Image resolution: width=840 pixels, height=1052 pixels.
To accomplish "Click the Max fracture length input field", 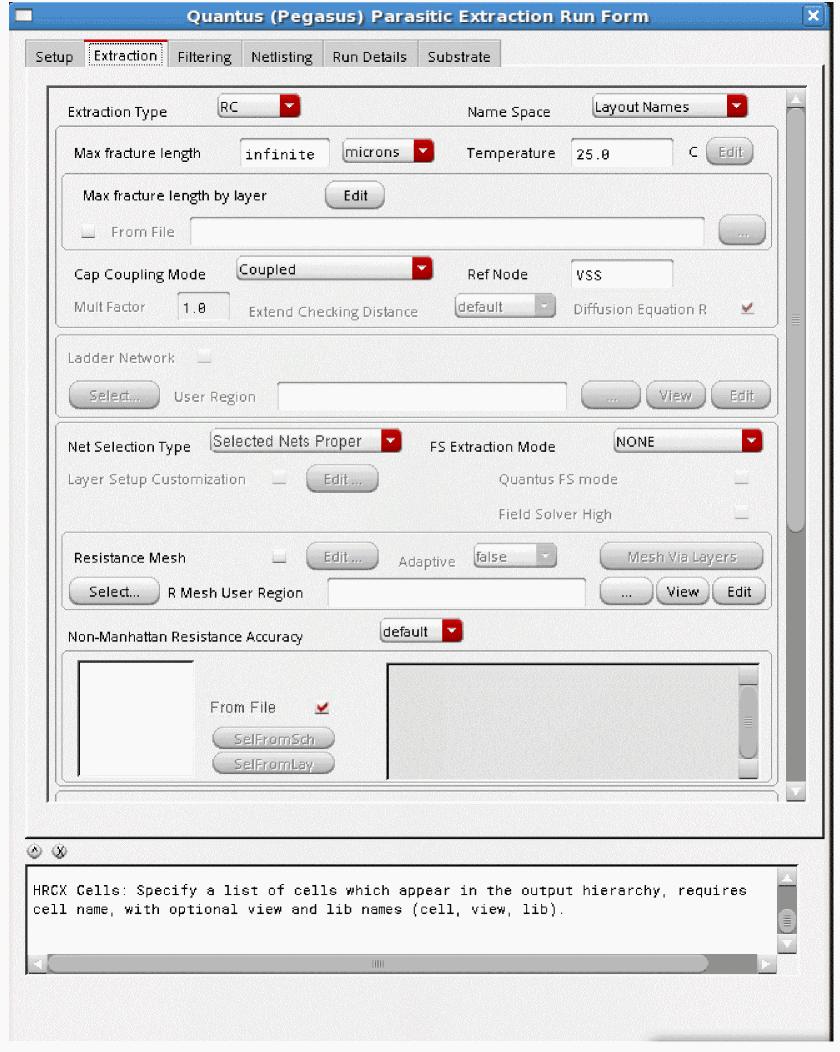I will 284,154.
